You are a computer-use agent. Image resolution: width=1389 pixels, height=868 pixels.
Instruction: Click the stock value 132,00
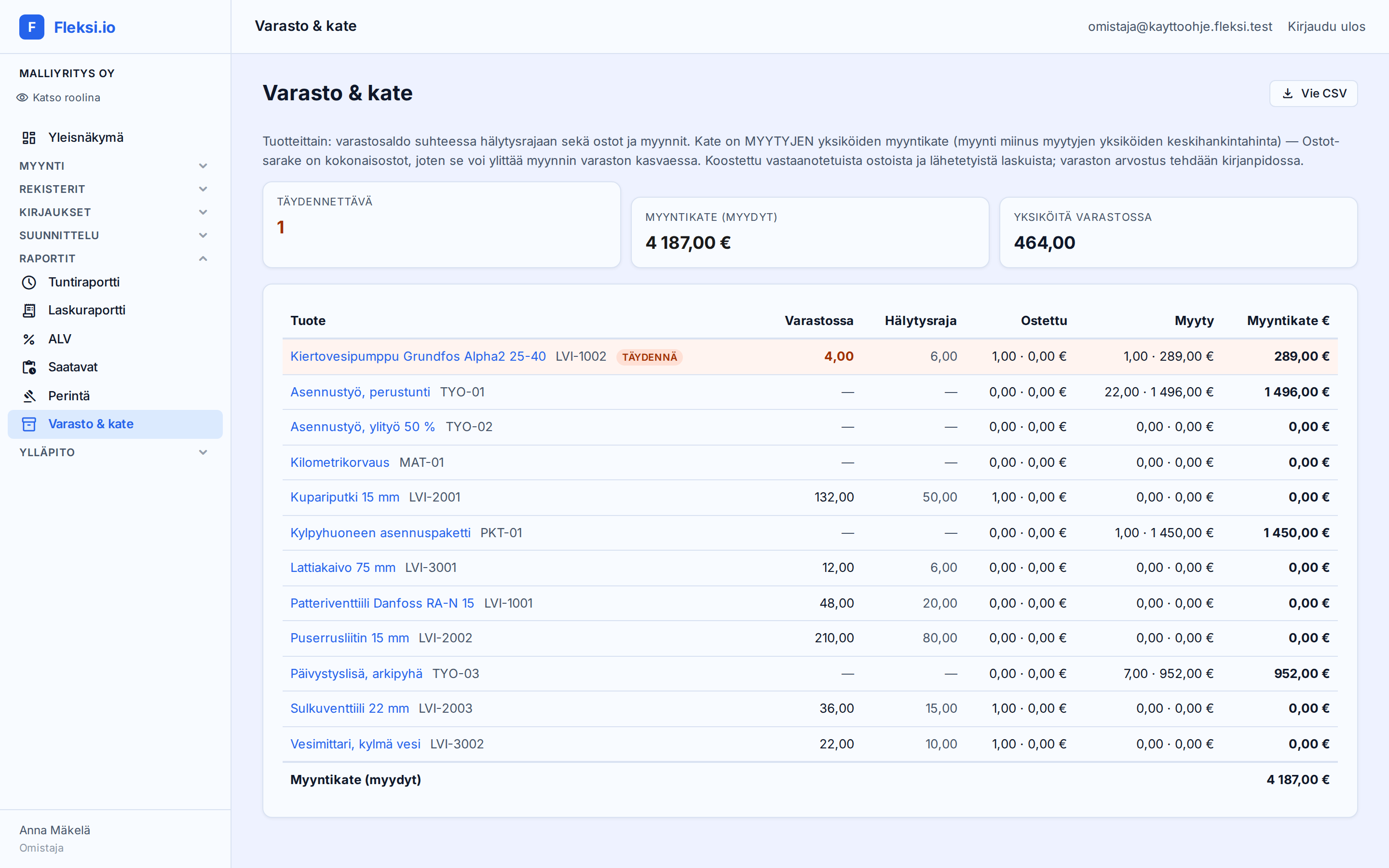(x=834, y=497)
